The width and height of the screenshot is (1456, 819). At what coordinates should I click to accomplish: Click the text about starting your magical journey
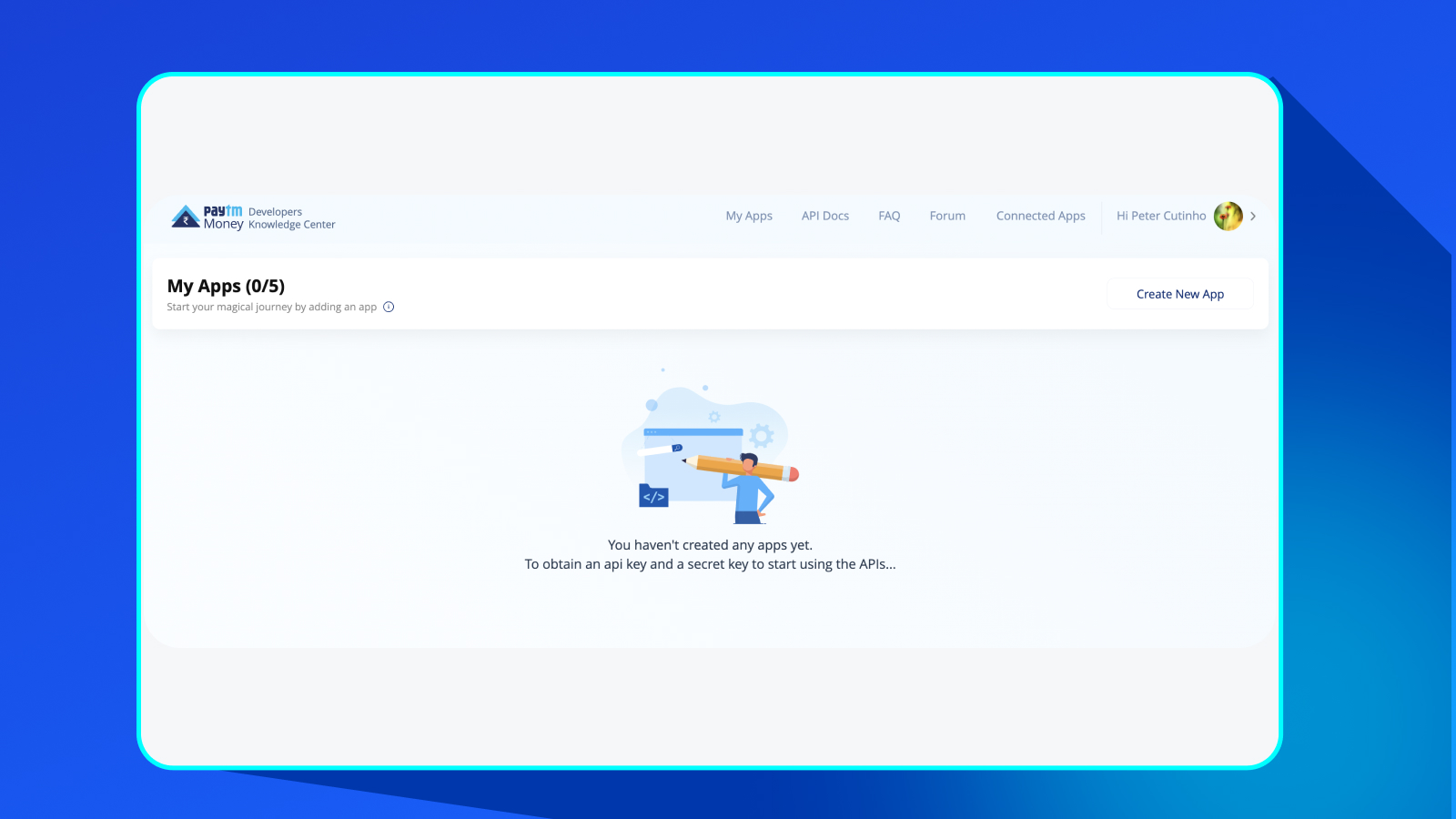point(271,307)
